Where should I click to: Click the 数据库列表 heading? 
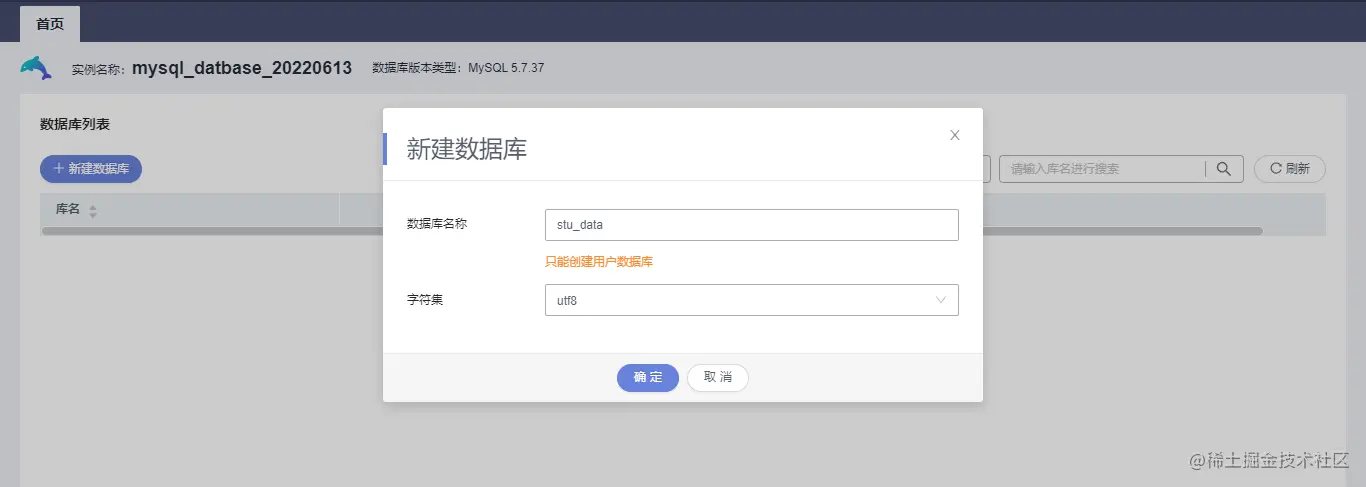(x=75, y=124)
